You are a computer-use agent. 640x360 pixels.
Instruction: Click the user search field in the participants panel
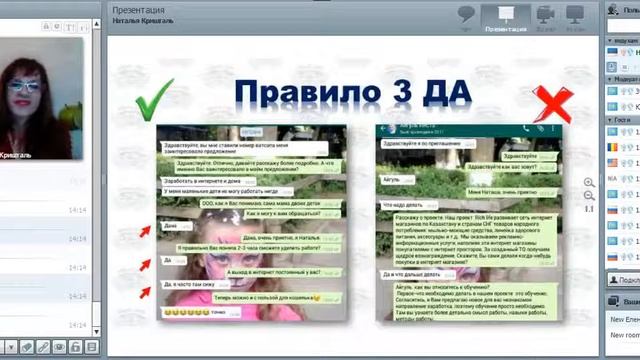[x=623, y=26]
